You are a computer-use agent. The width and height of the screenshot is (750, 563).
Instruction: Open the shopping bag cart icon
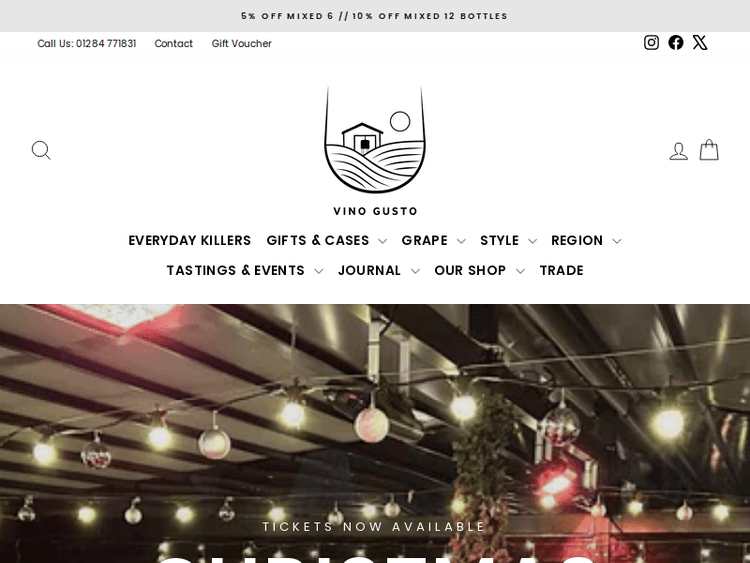point(709,150)
